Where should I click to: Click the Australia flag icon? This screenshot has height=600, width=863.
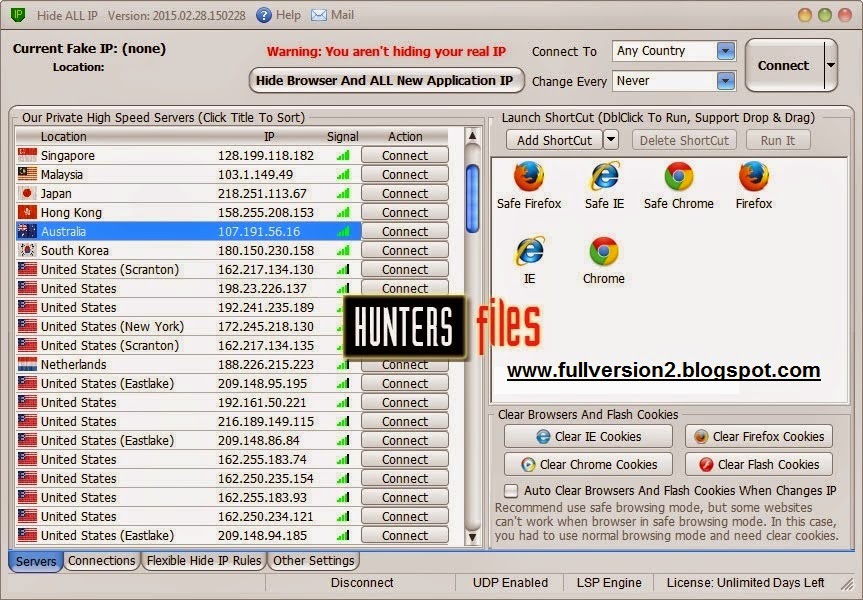point(27,231)
